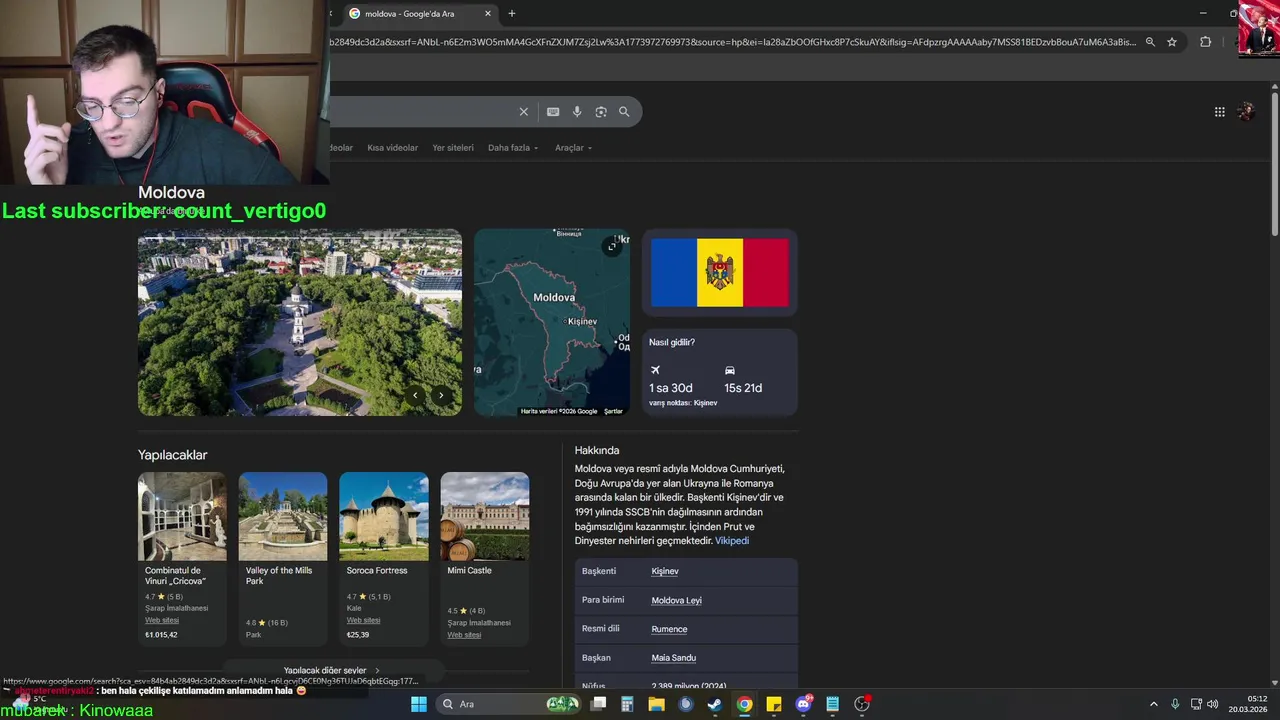Search by image with Google Lens
1280x720 pixels.
coord(601,112)
